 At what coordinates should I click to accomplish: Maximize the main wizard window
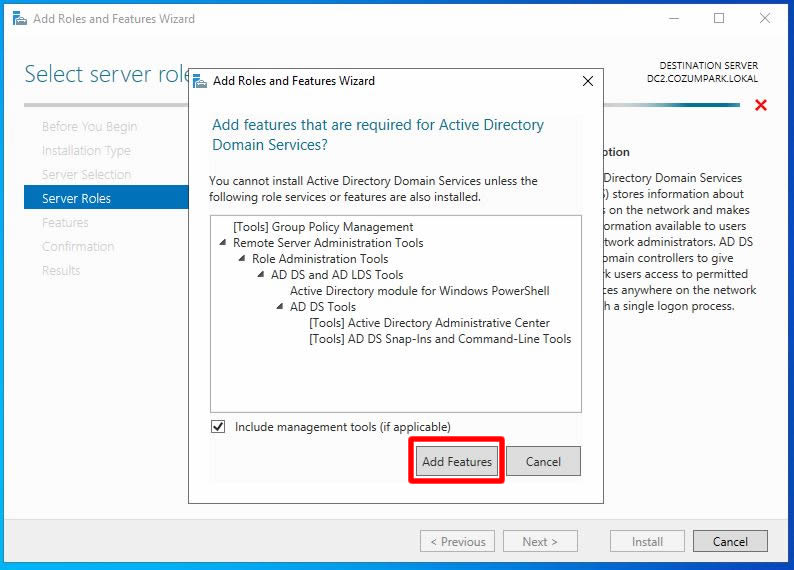tap(719, 18)
